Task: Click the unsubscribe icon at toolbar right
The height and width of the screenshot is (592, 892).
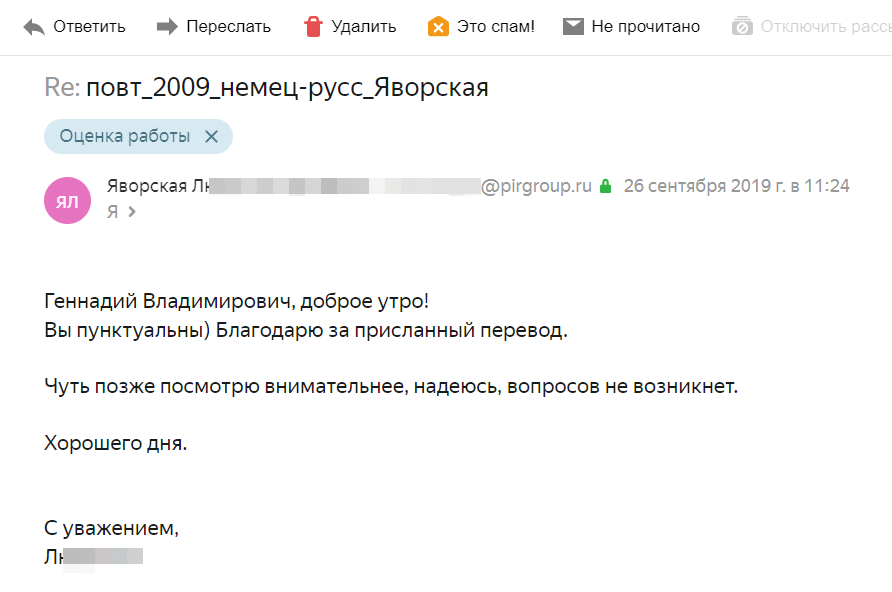Action: (742, 26)
